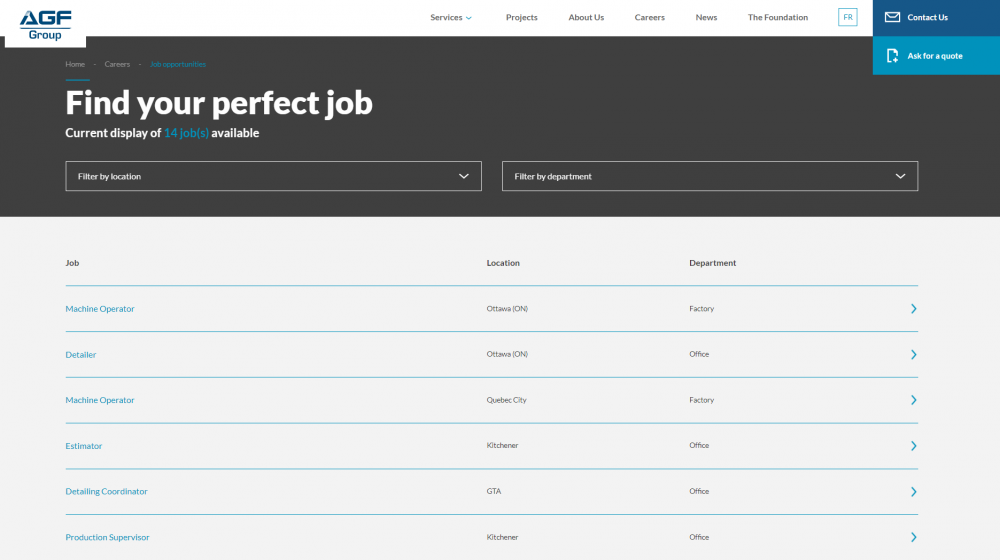Click the Home breadcrumb link
The width and height of the screenshot is (1000, 560).
click(75, 64)
